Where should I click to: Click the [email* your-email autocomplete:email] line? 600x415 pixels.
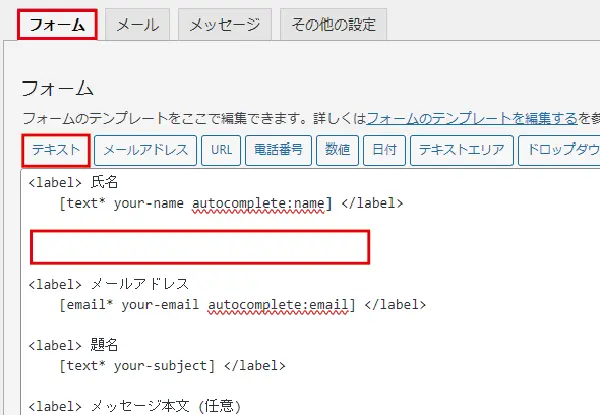pyautogui.click(x=243, y=305)
